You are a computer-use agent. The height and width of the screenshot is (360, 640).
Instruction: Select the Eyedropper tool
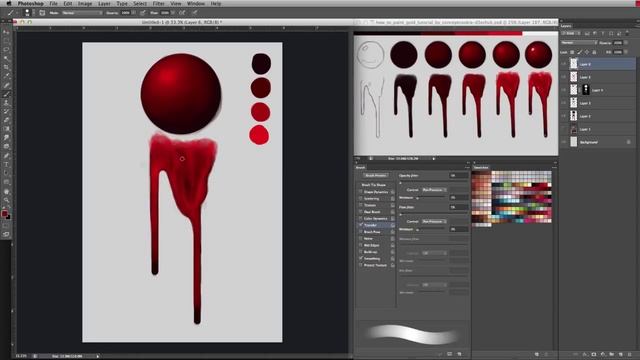coord(6,76)
